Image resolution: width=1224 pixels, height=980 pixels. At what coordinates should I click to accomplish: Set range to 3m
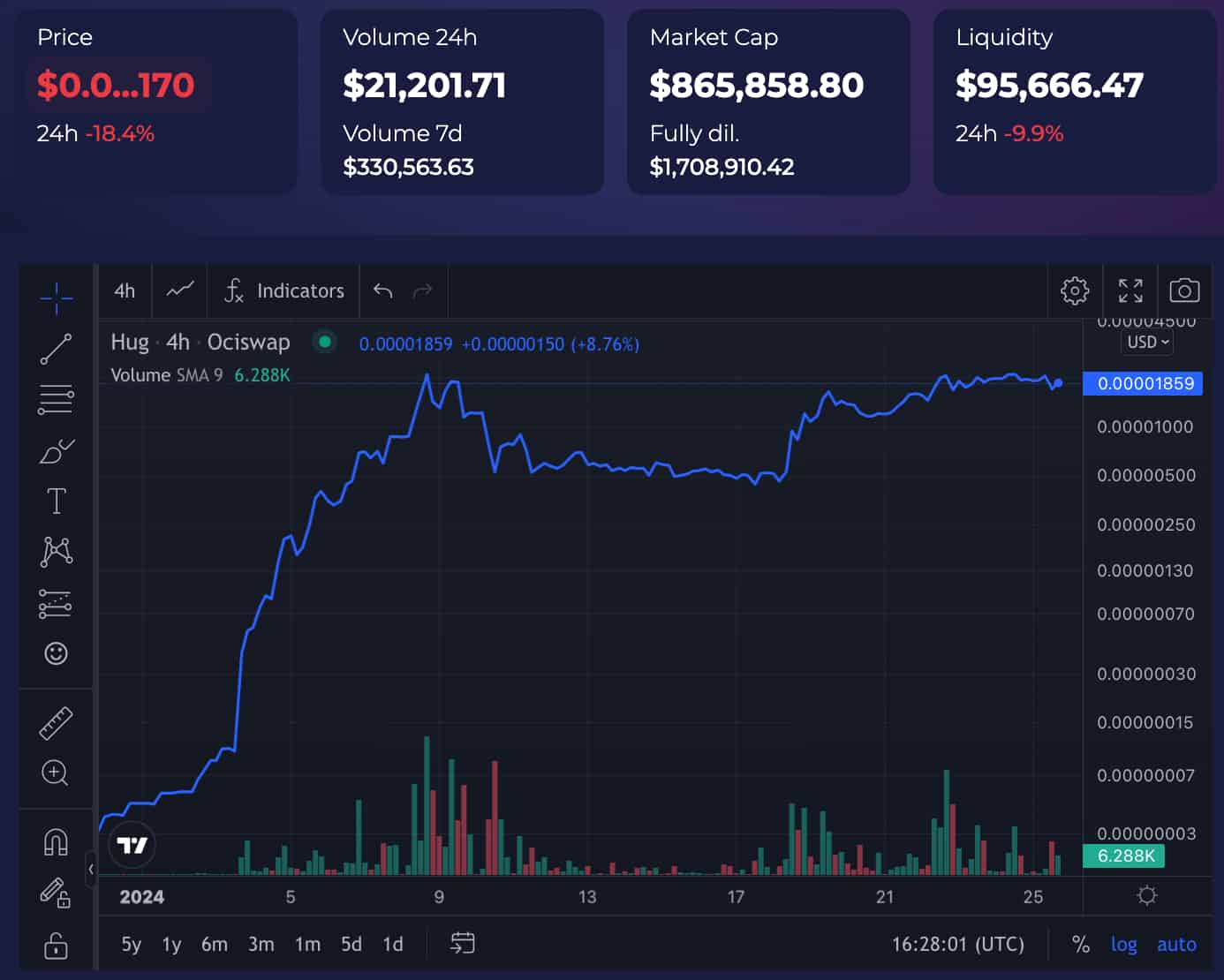261,944
